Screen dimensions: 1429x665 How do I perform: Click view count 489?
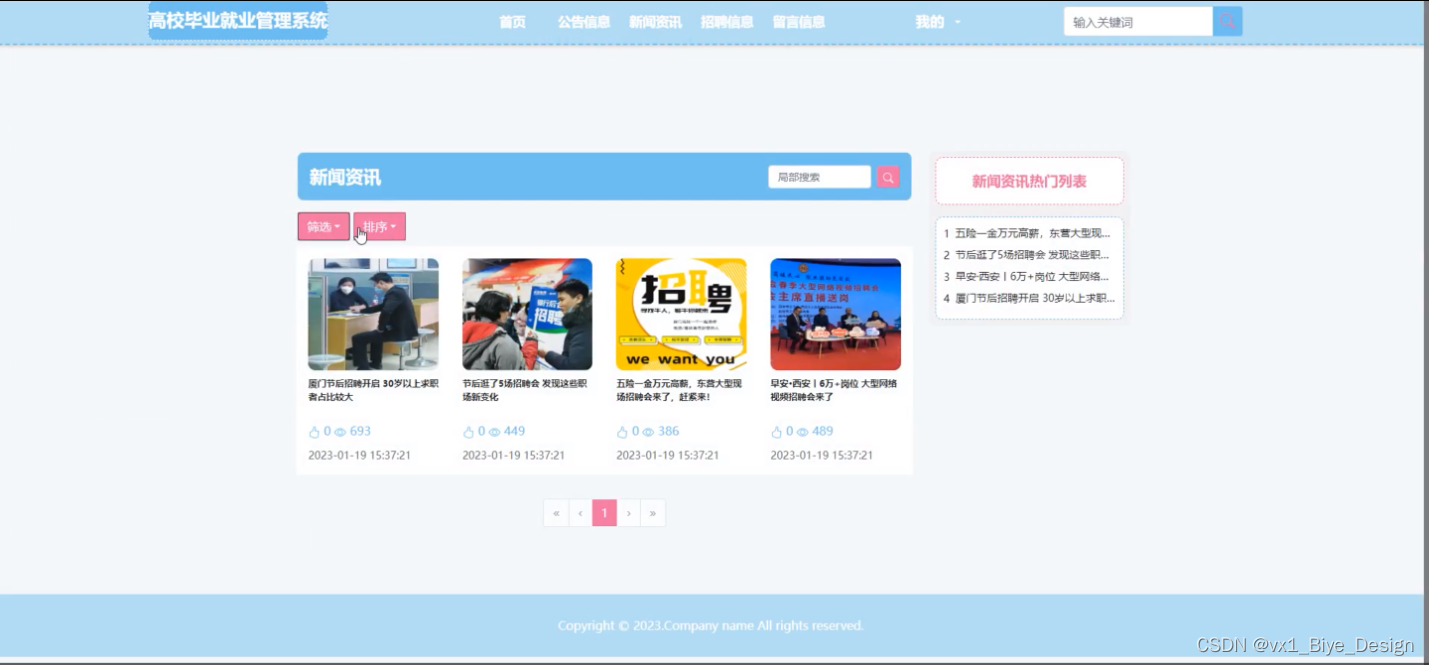coord(822,431)
